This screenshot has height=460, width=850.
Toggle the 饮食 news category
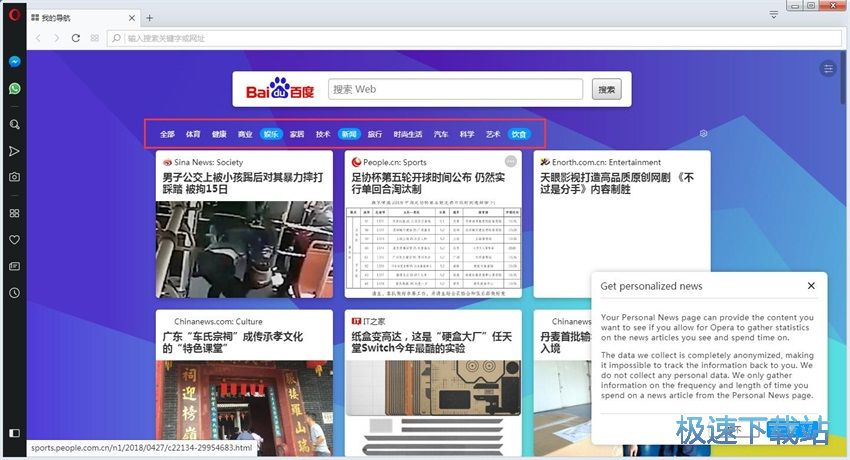pos(519,134)
